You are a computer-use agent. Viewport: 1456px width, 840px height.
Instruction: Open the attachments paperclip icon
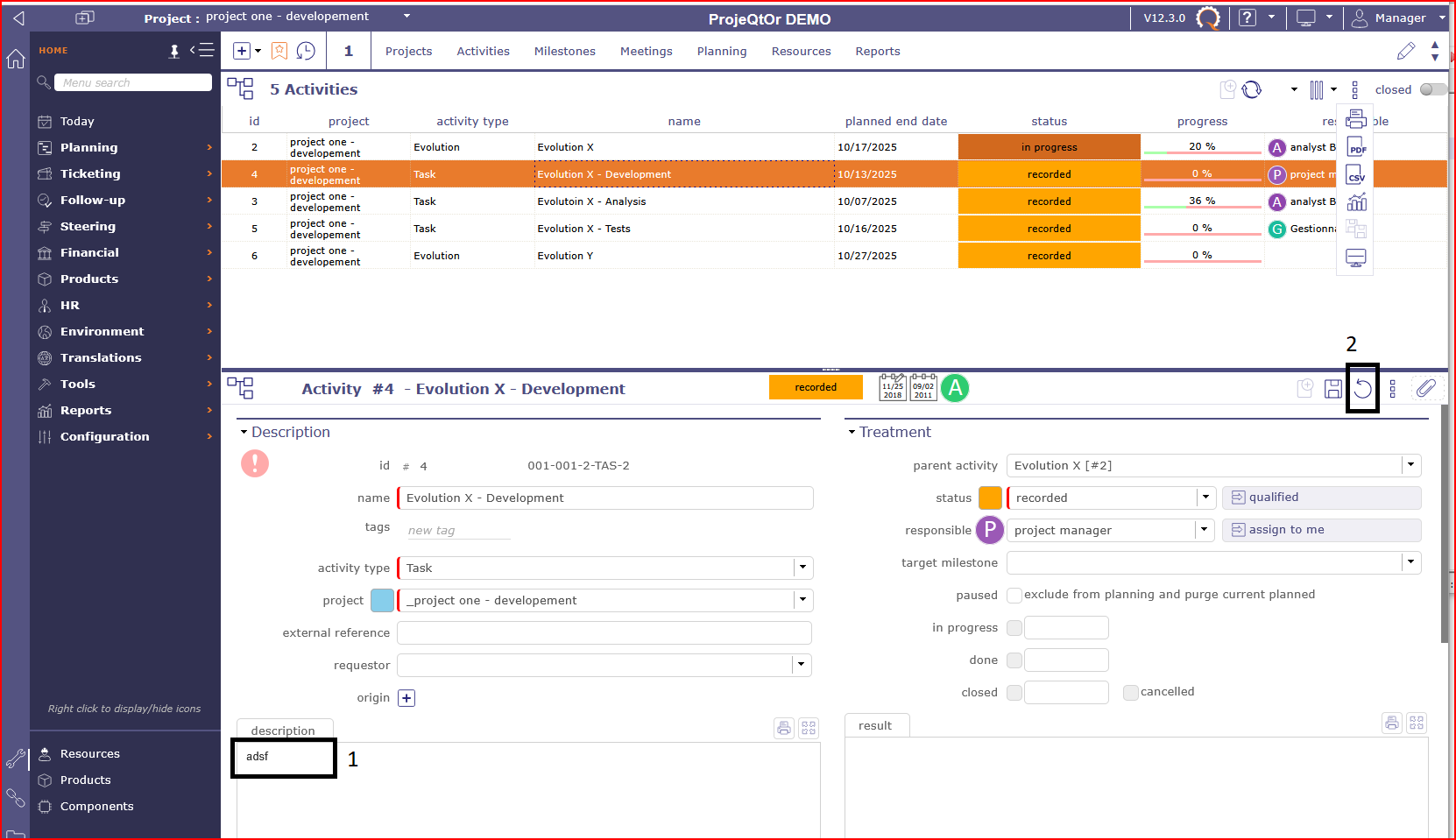coord(1425,388)
